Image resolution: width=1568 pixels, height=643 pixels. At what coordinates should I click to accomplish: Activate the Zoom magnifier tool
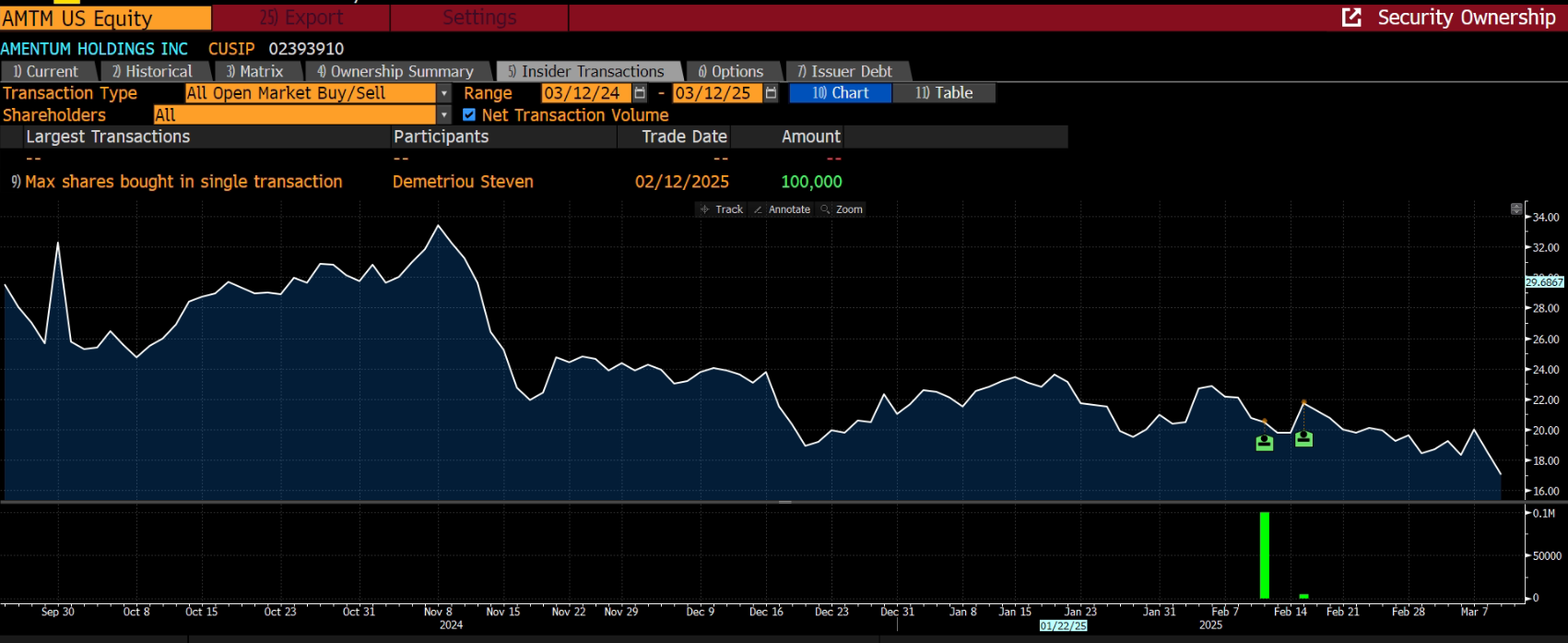pyautogui.click(x=842, y=209)
